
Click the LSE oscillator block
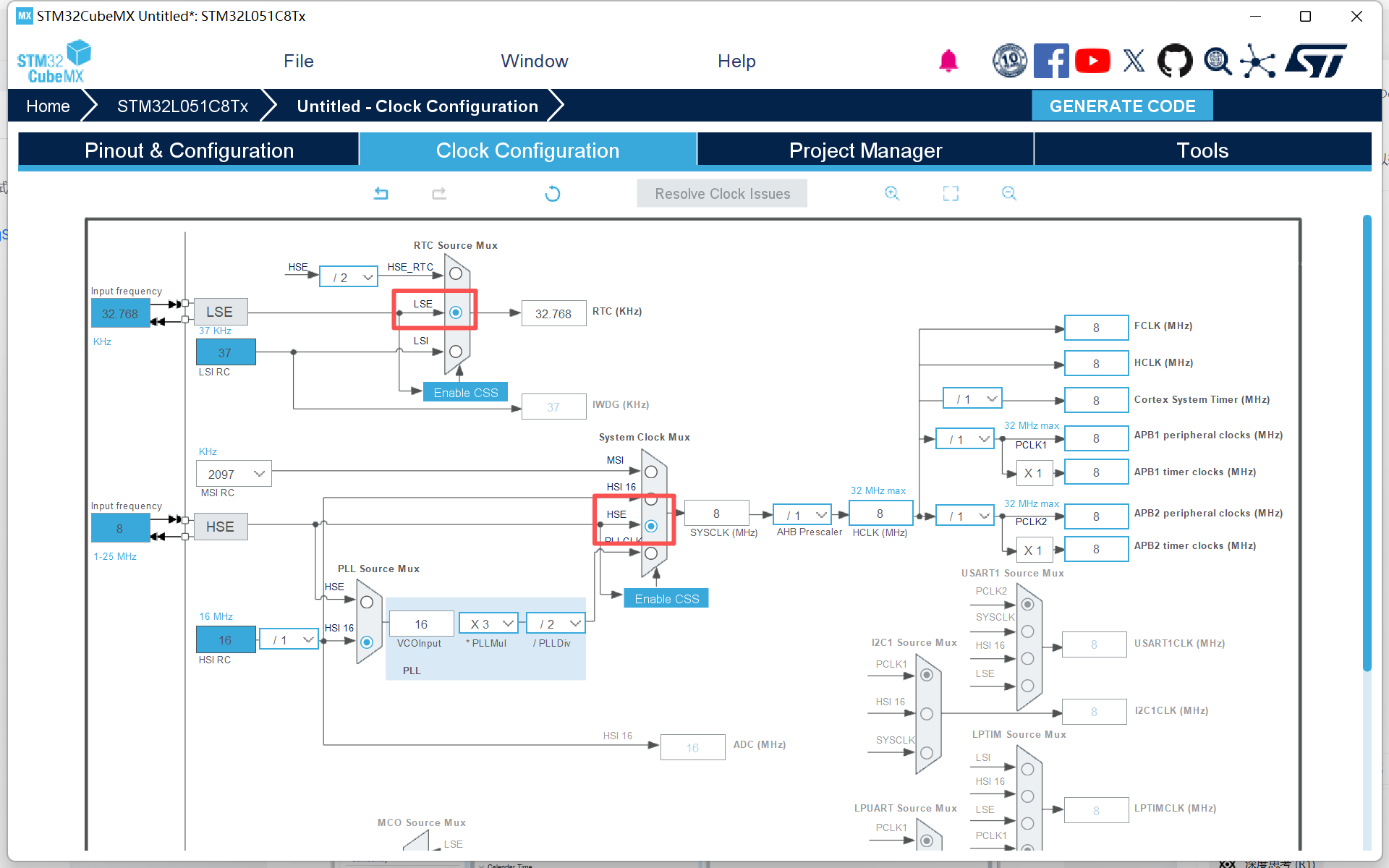[x=221, y=312]
